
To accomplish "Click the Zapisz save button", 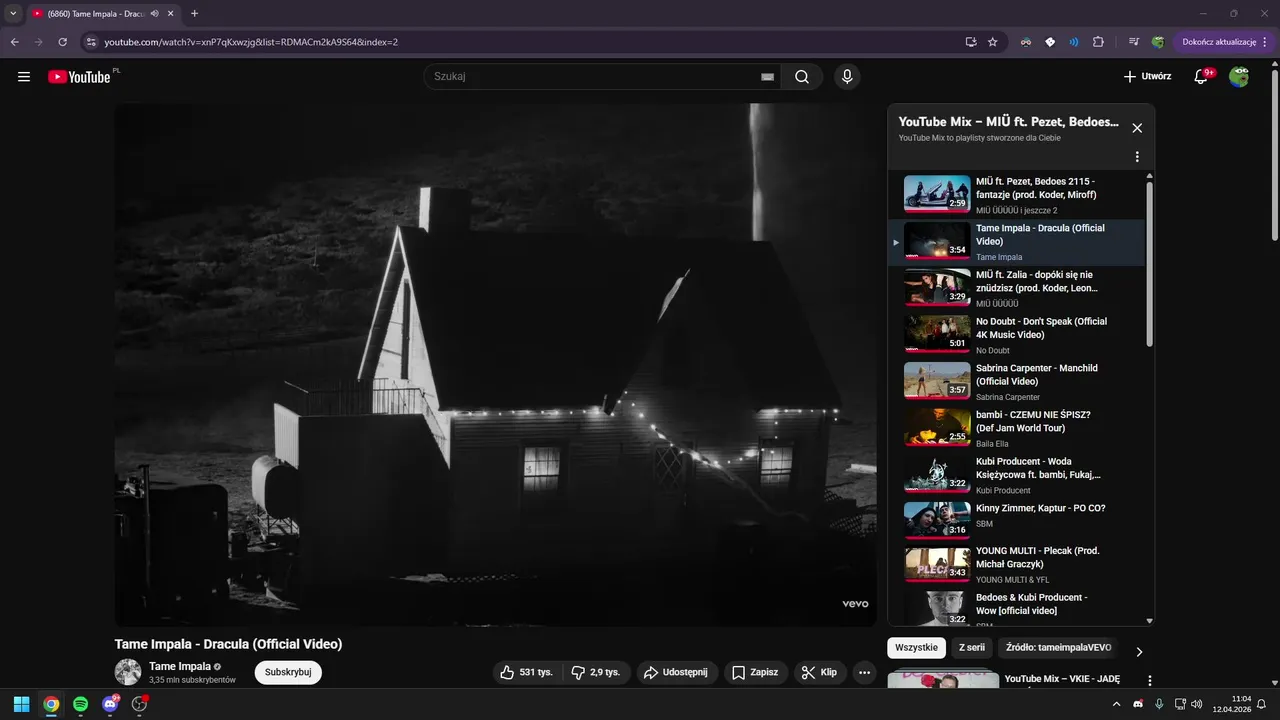I will [755, 672].
